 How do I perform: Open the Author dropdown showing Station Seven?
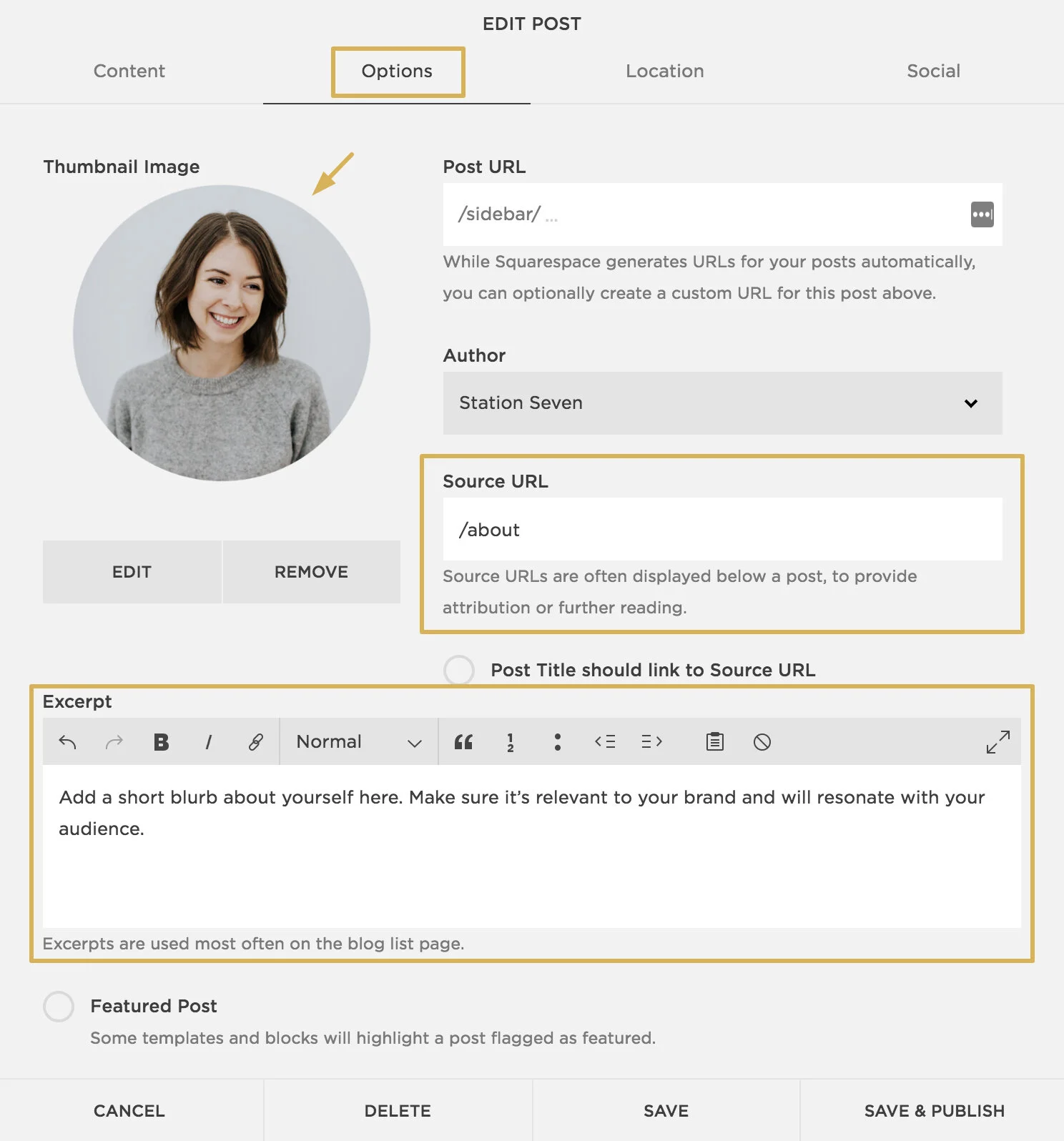tap(723, 403)
